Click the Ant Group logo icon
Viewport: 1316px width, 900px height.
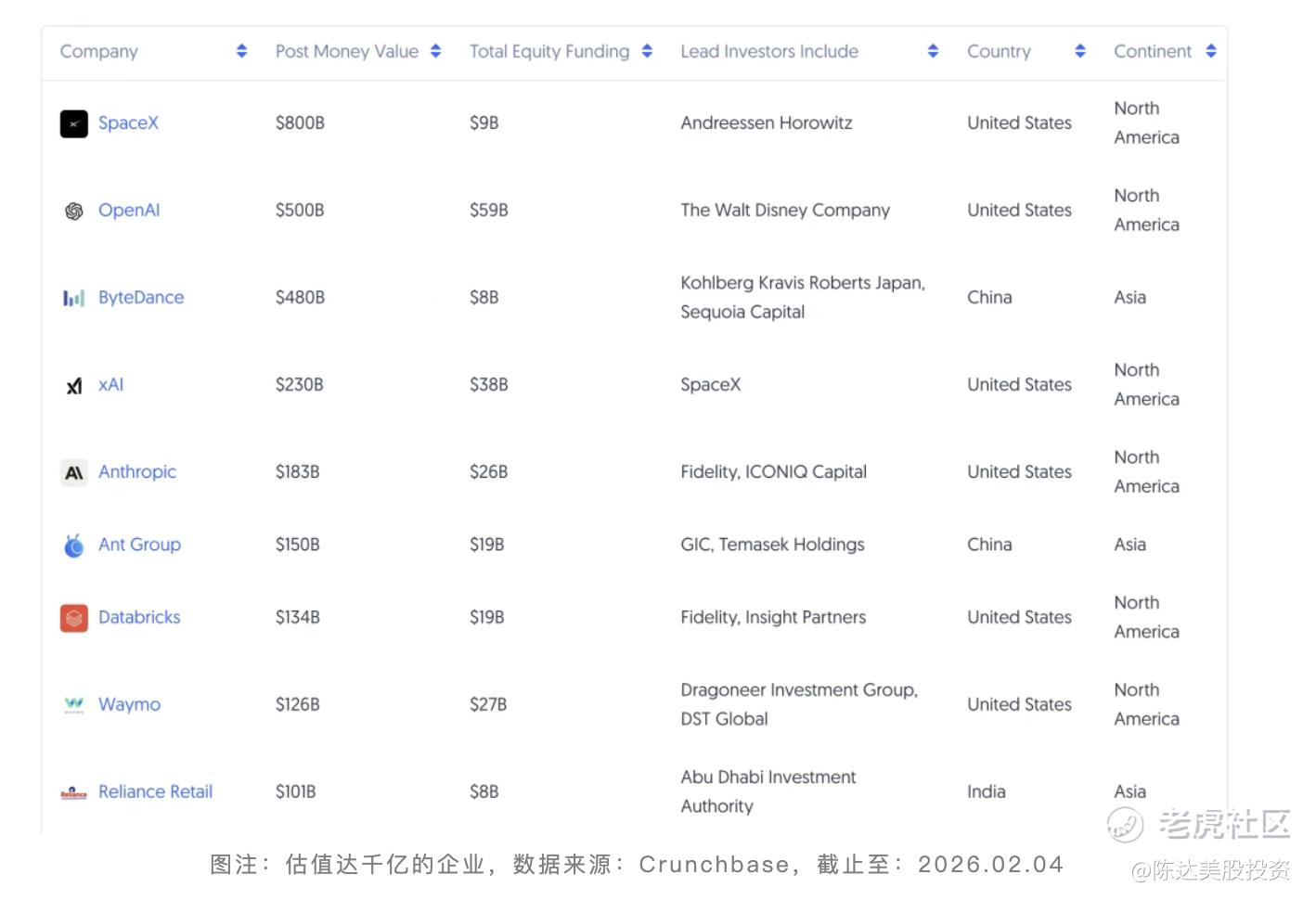point(74,545)
